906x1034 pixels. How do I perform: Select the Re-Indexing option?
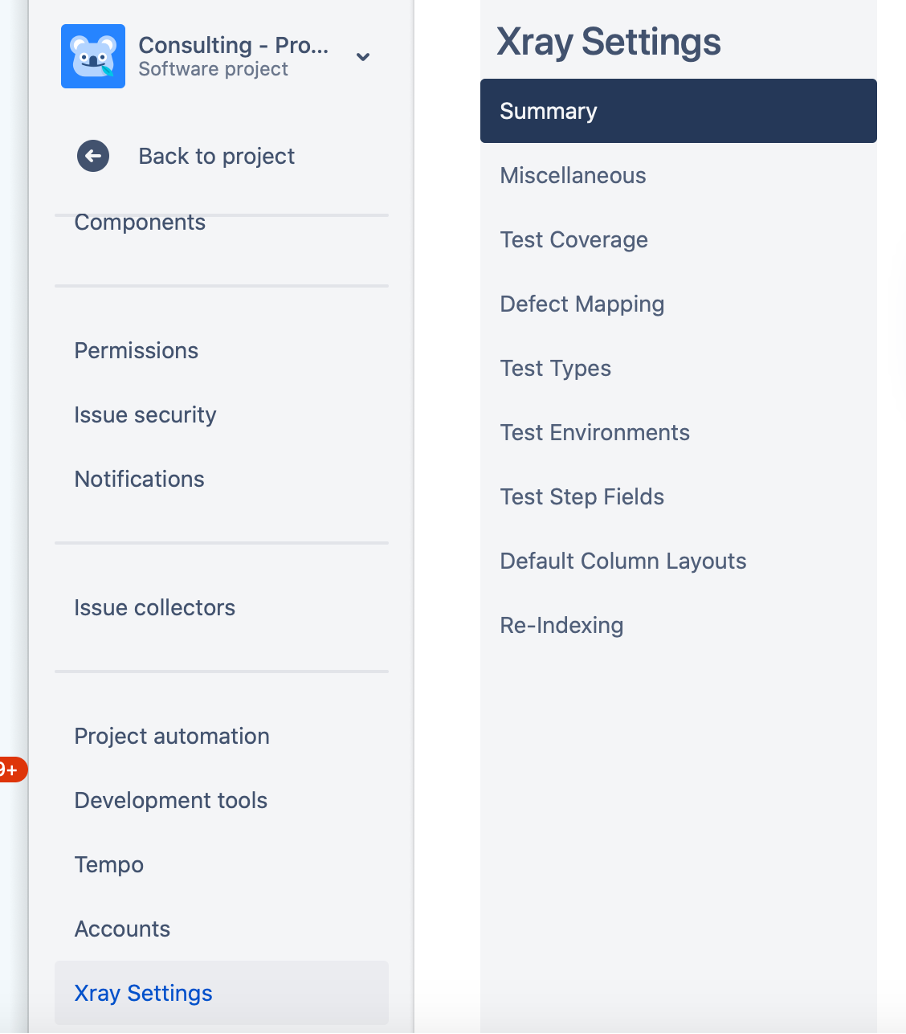click(561, 625)
